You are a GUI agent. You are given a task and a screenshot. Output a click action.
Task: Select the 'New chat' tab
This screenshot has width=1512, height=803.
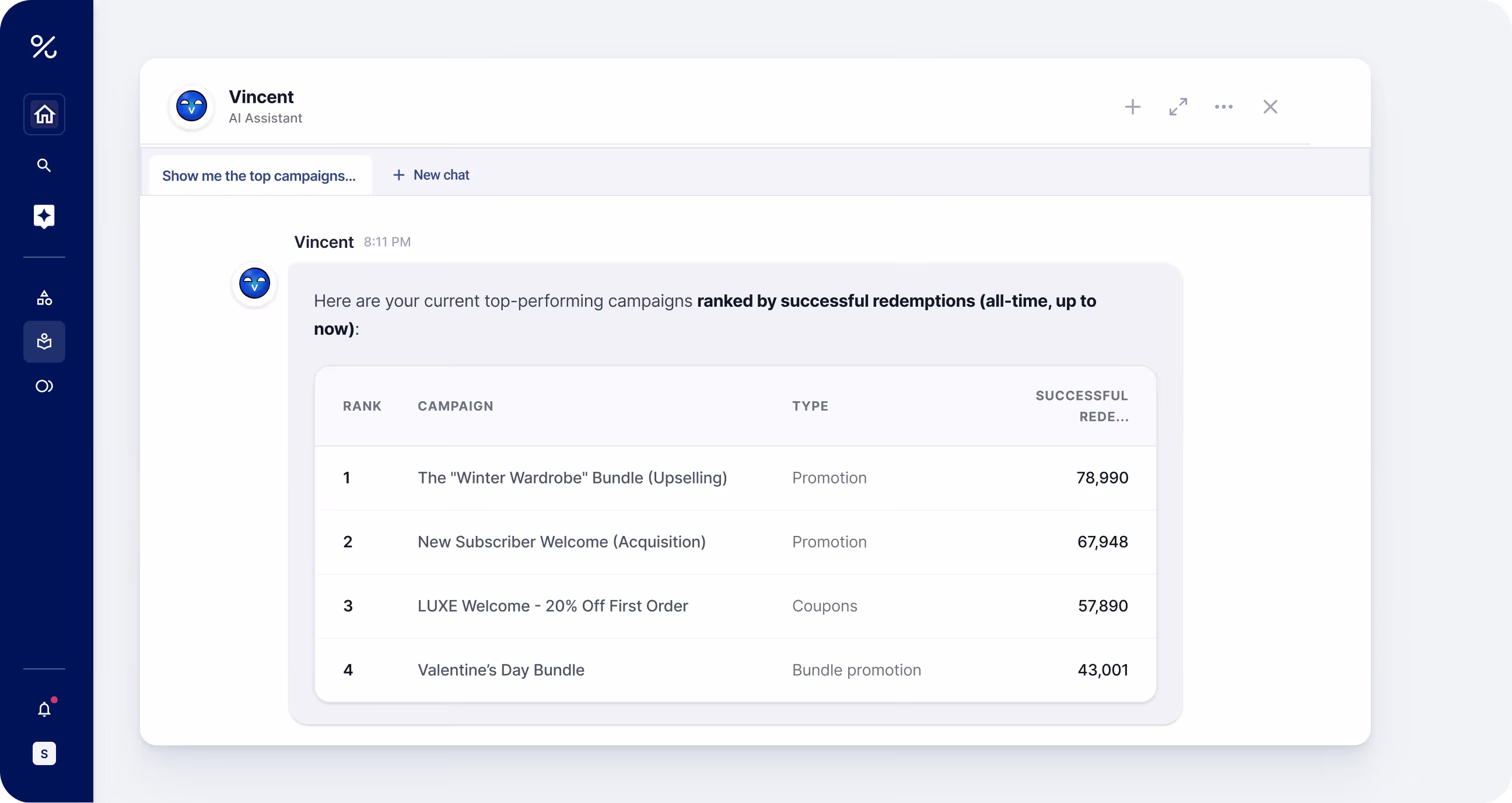click(431, 175)
